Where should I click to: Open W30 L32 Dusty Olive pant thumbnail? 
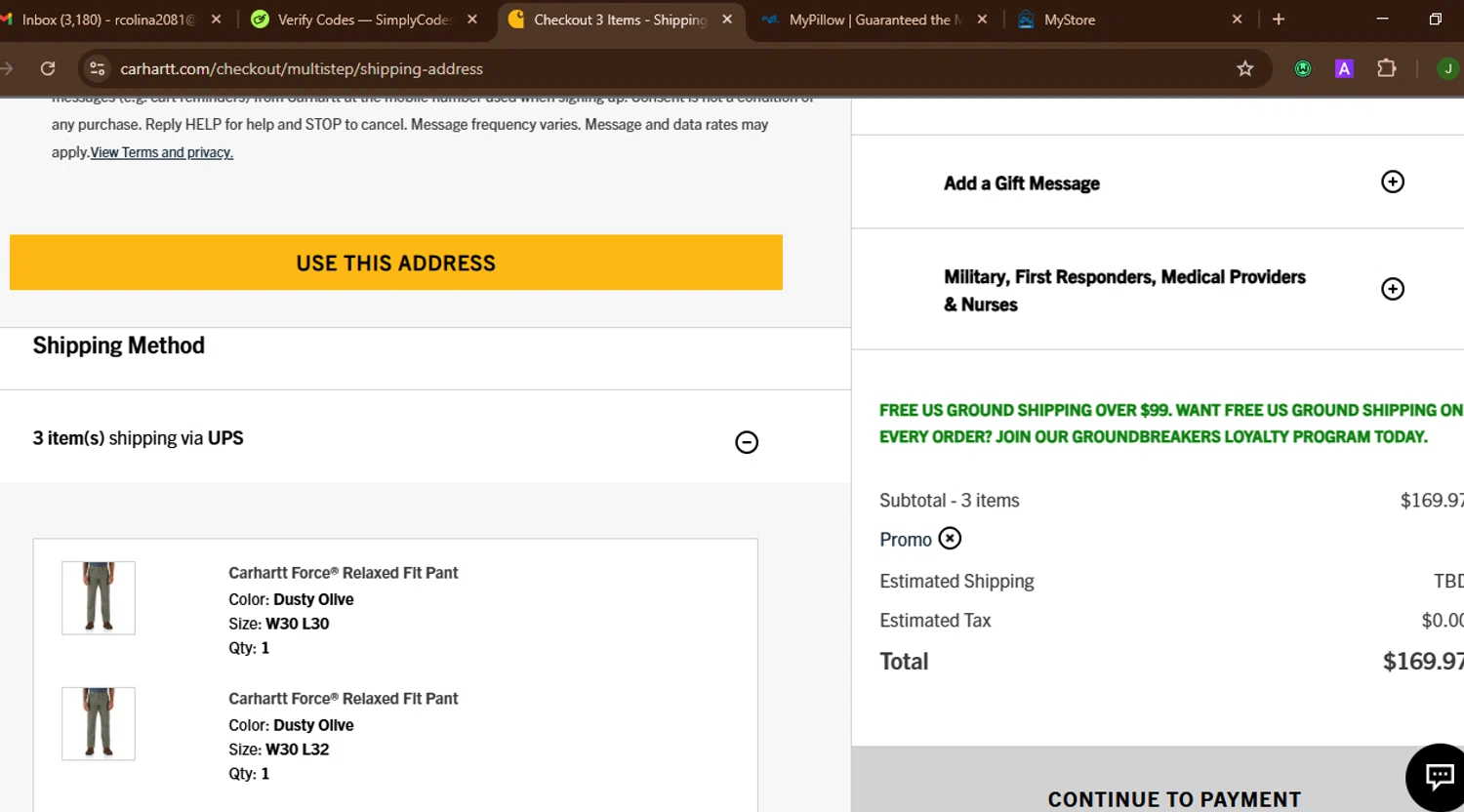click(x=99, y=723)
